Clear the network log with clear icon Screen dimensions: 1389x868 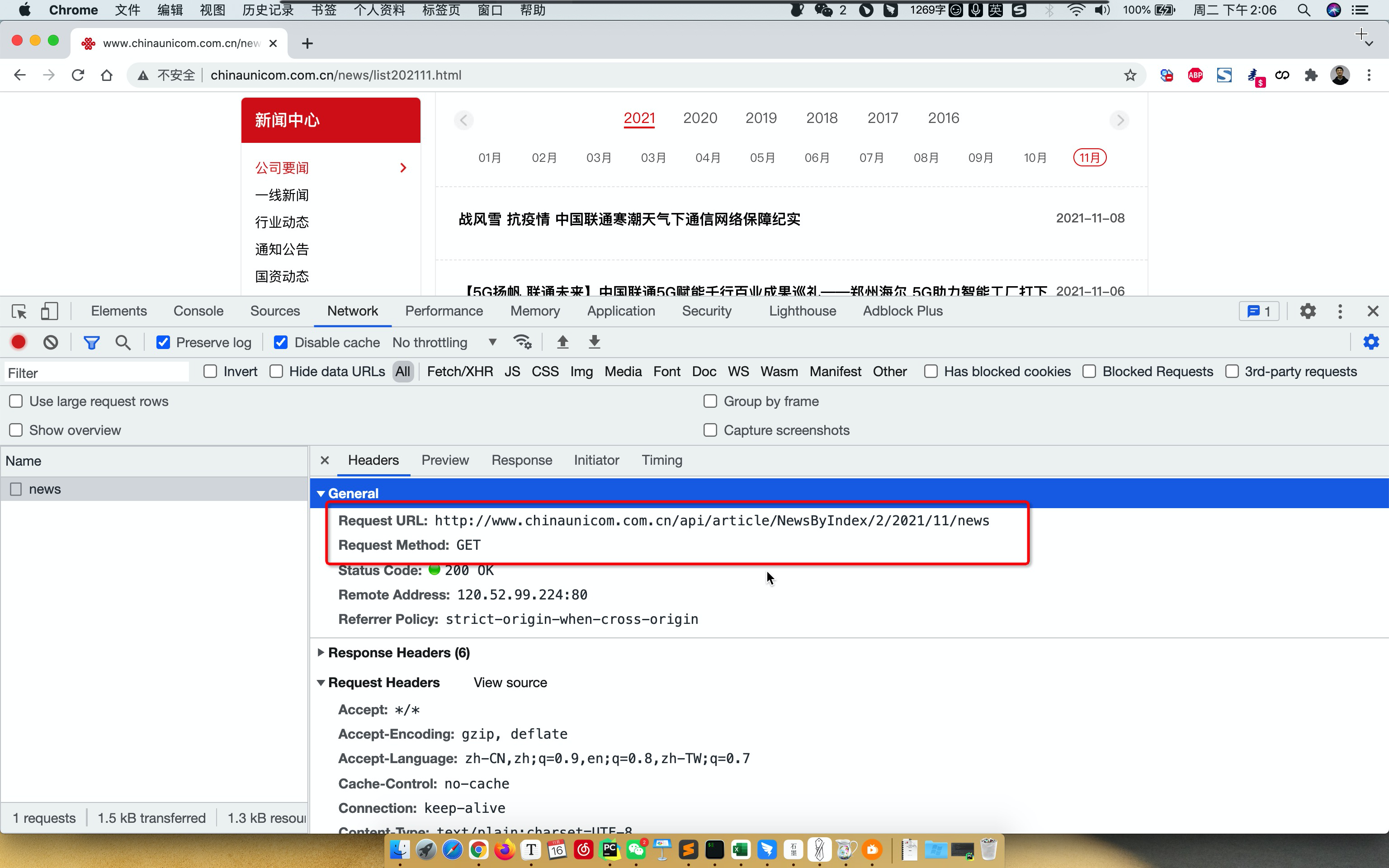tap(51, 342)
